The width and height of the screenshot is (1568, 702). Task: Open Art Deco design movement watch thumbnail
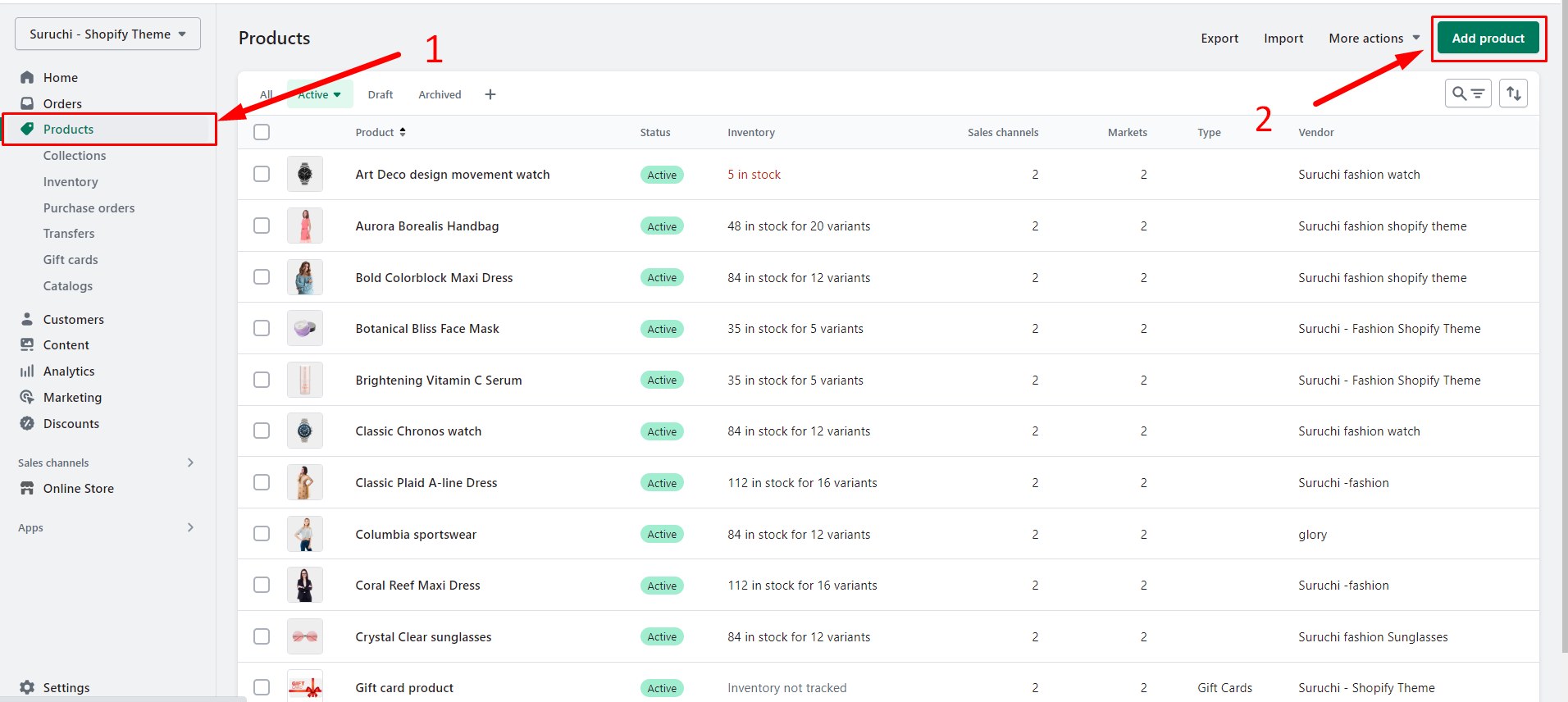pyautogui.click(x=305, y=174)
